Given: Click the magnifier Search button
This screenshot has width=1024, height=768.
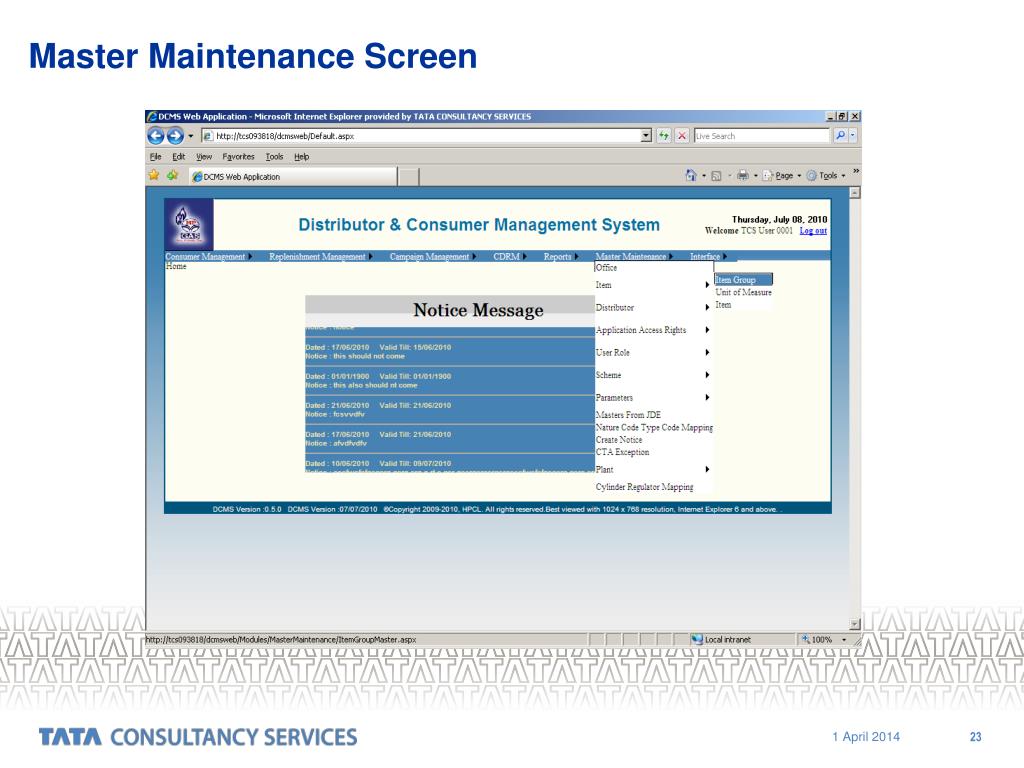Looking at the screenshot, I should pos(840,136).
